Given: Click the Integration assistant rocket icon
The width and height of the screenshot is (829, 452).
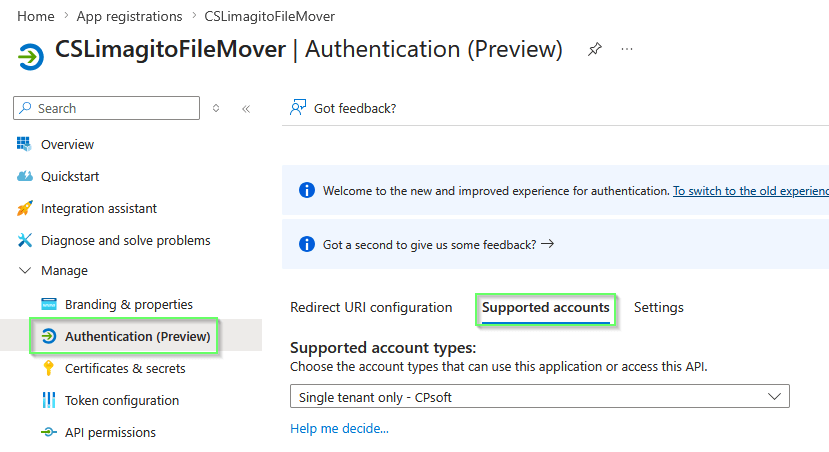Looking at the screenshot, I should pyautogui.click(x=24, y=208).
